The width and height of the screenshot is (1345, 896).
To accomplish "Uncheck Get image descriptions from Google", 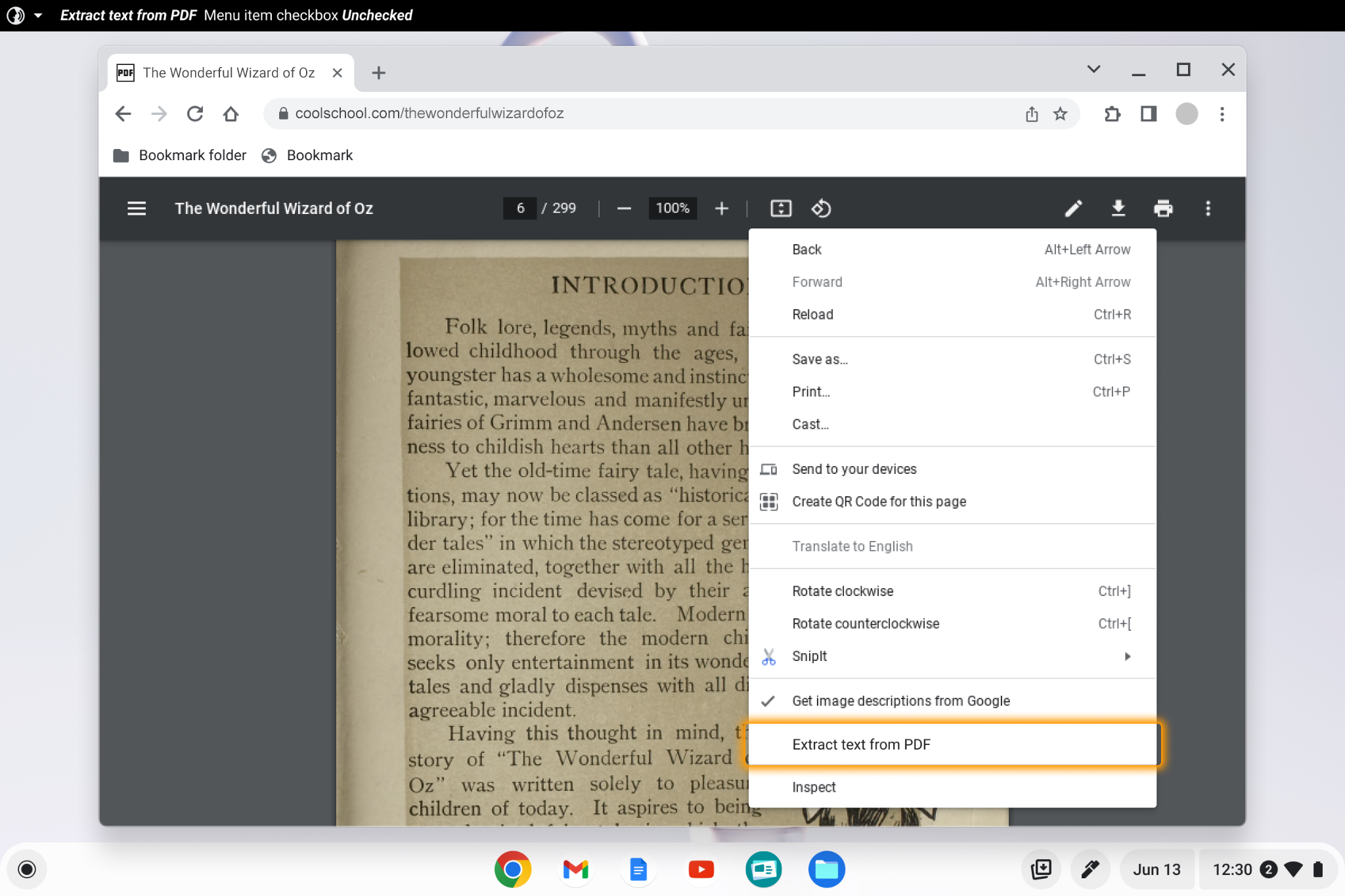I will click(901, 700).
